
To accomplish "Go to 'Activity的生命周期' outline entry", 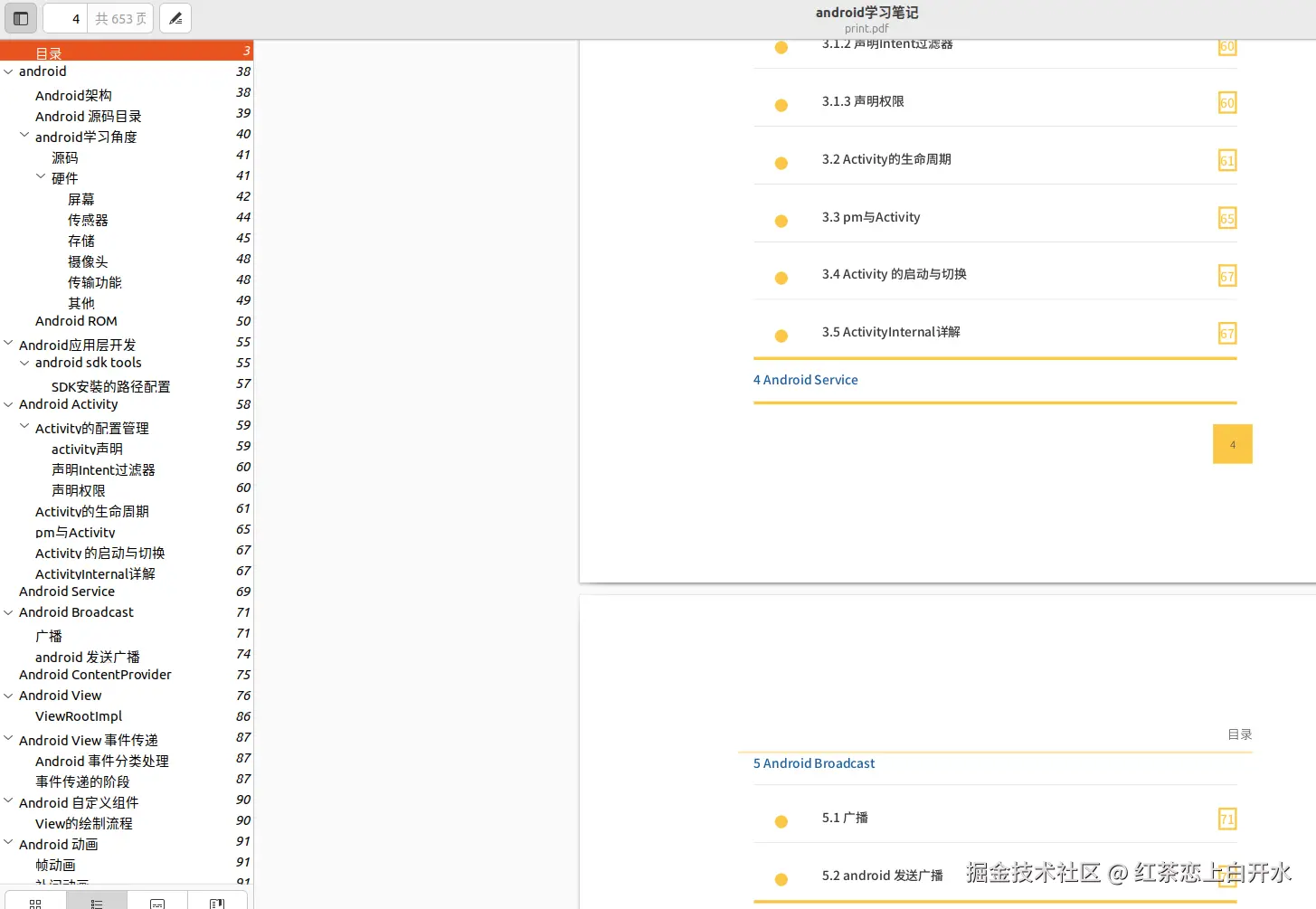I will [x=92, y=511].
